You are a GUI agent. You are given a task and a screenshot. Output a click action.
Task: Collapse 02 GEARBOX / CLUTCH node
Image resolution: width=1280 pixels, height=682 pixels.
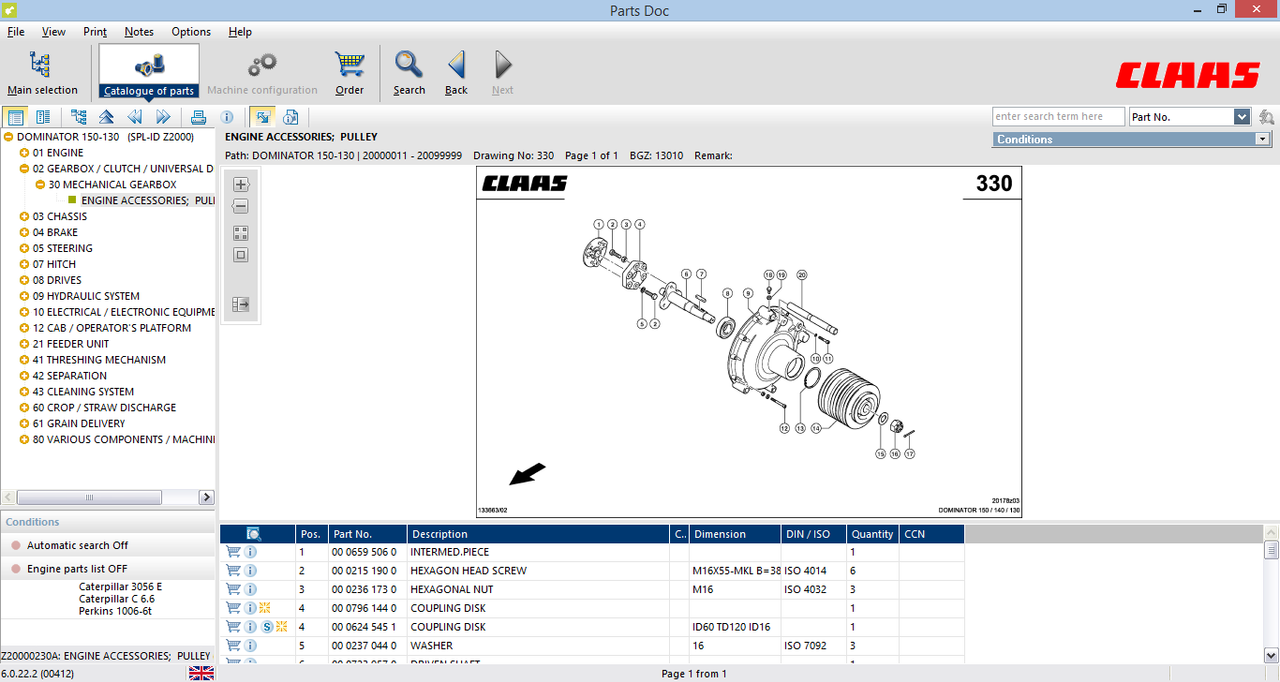(24, 169)
